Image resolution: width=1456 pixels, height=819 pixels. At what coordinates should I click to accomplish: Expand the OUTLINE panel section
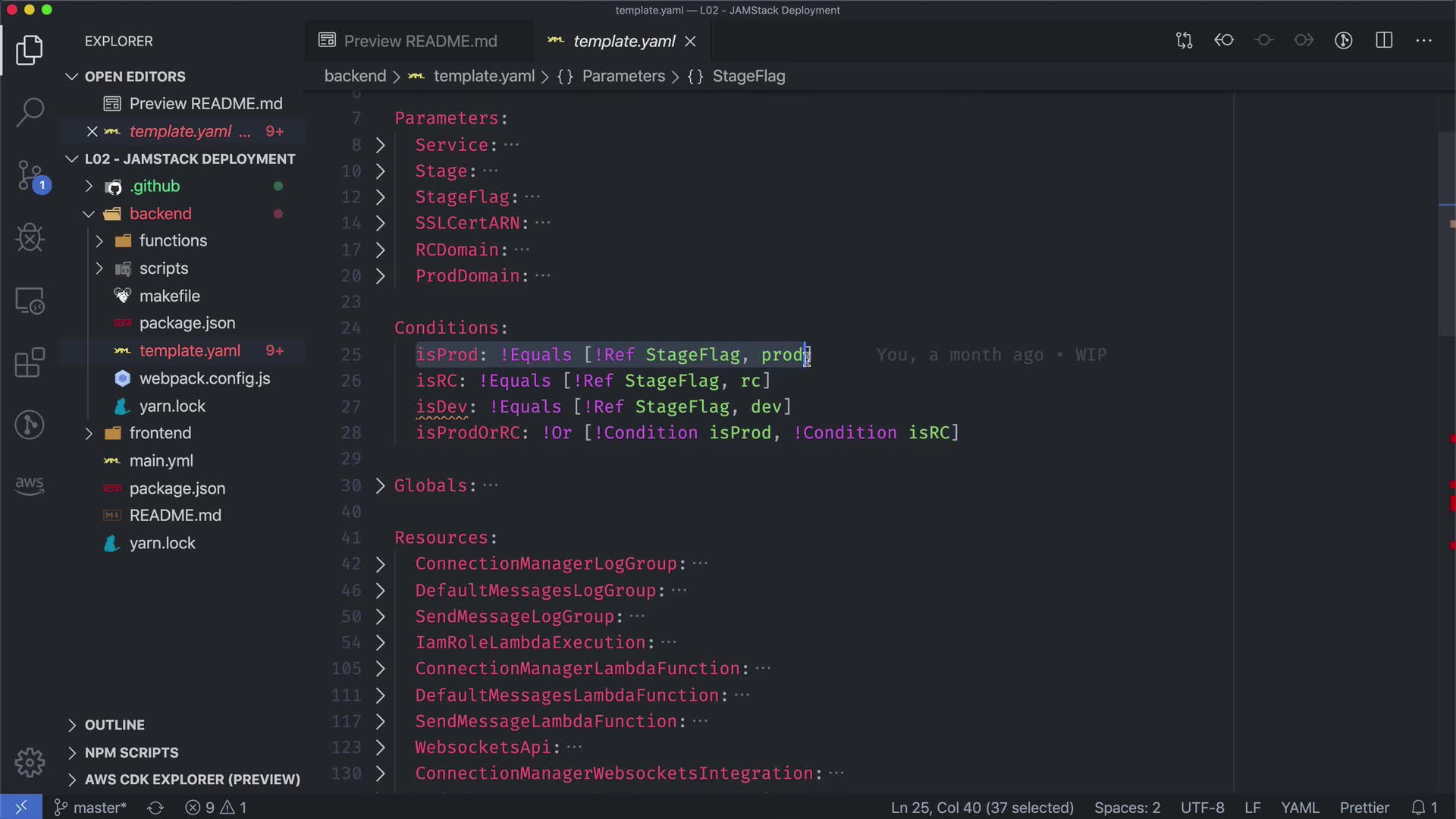pyautogui.click(x=114, y=725)
